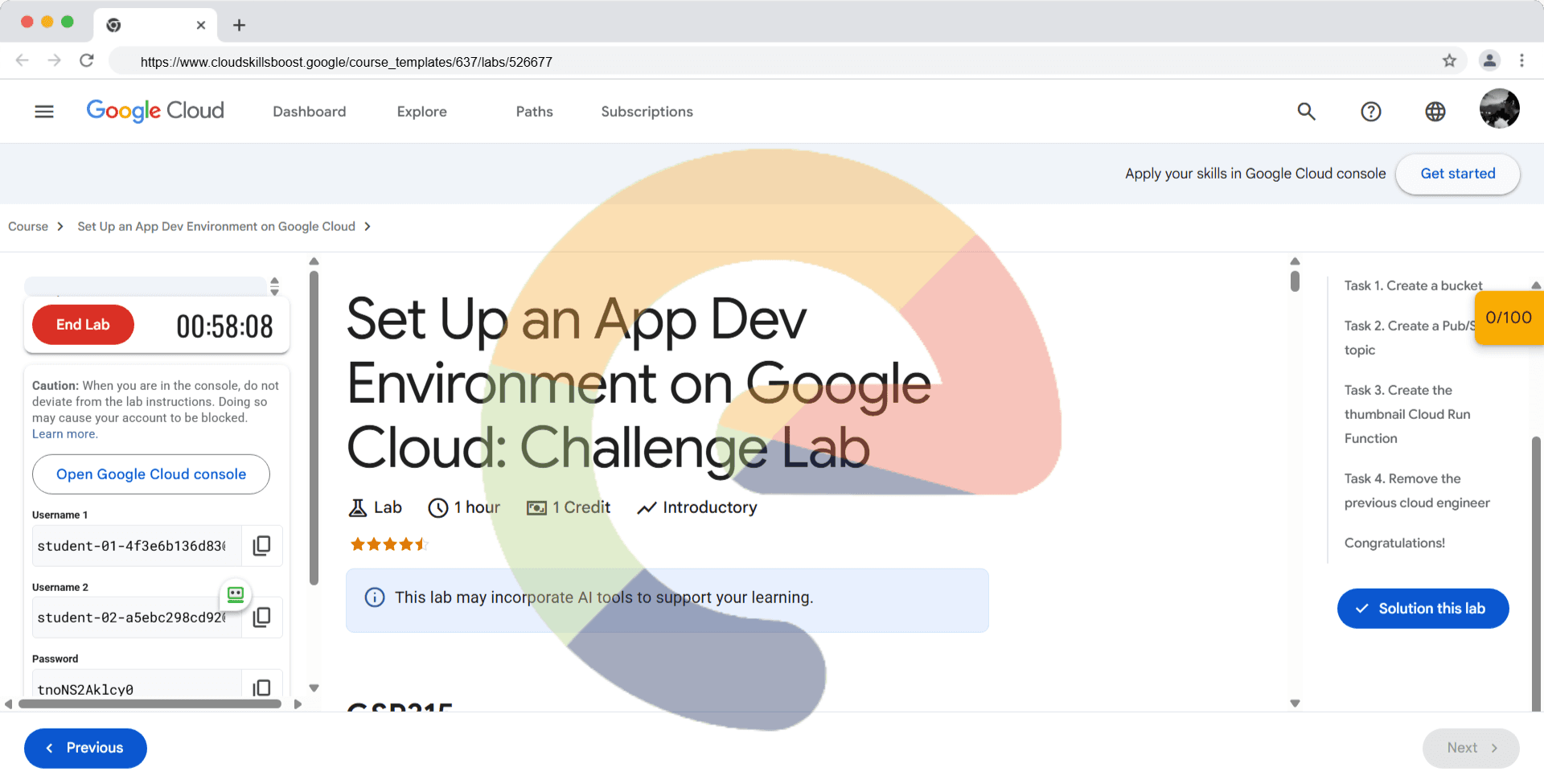Click the Learn more link
1544x784 pixels.
(64, 434)
